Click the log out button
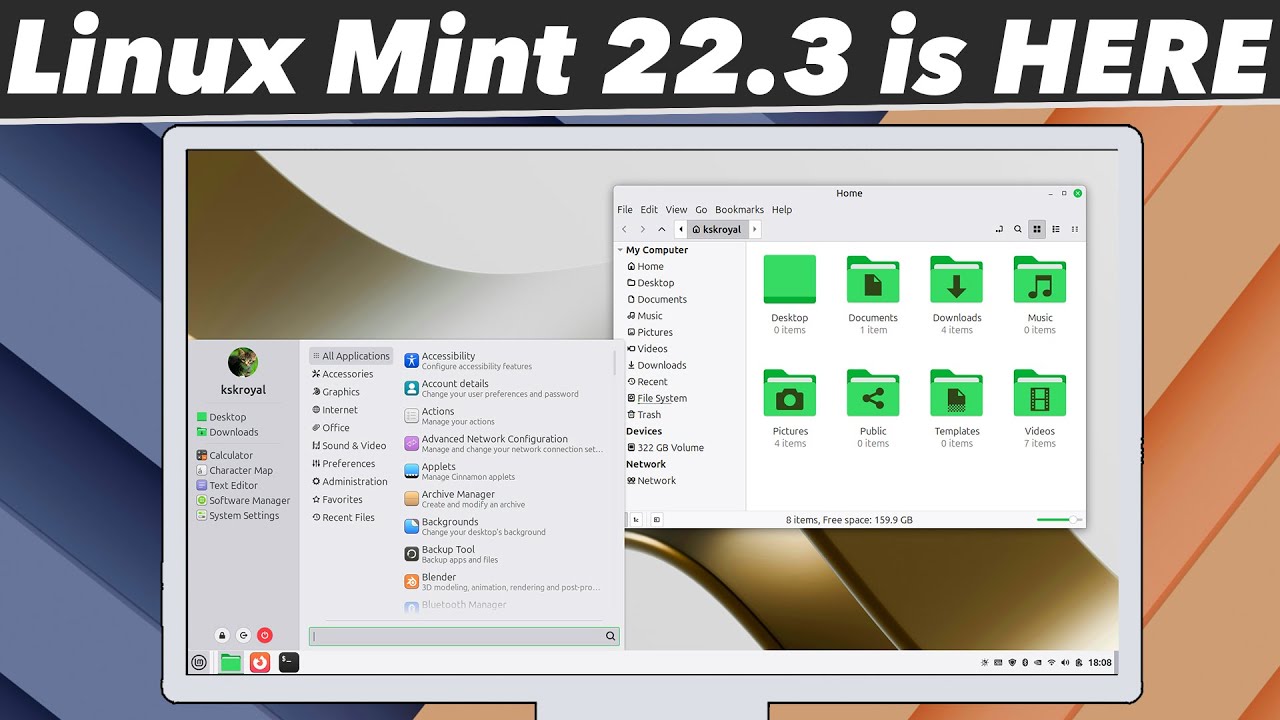Viewport: 1280px width, 720px height. [x=243, y=635]
